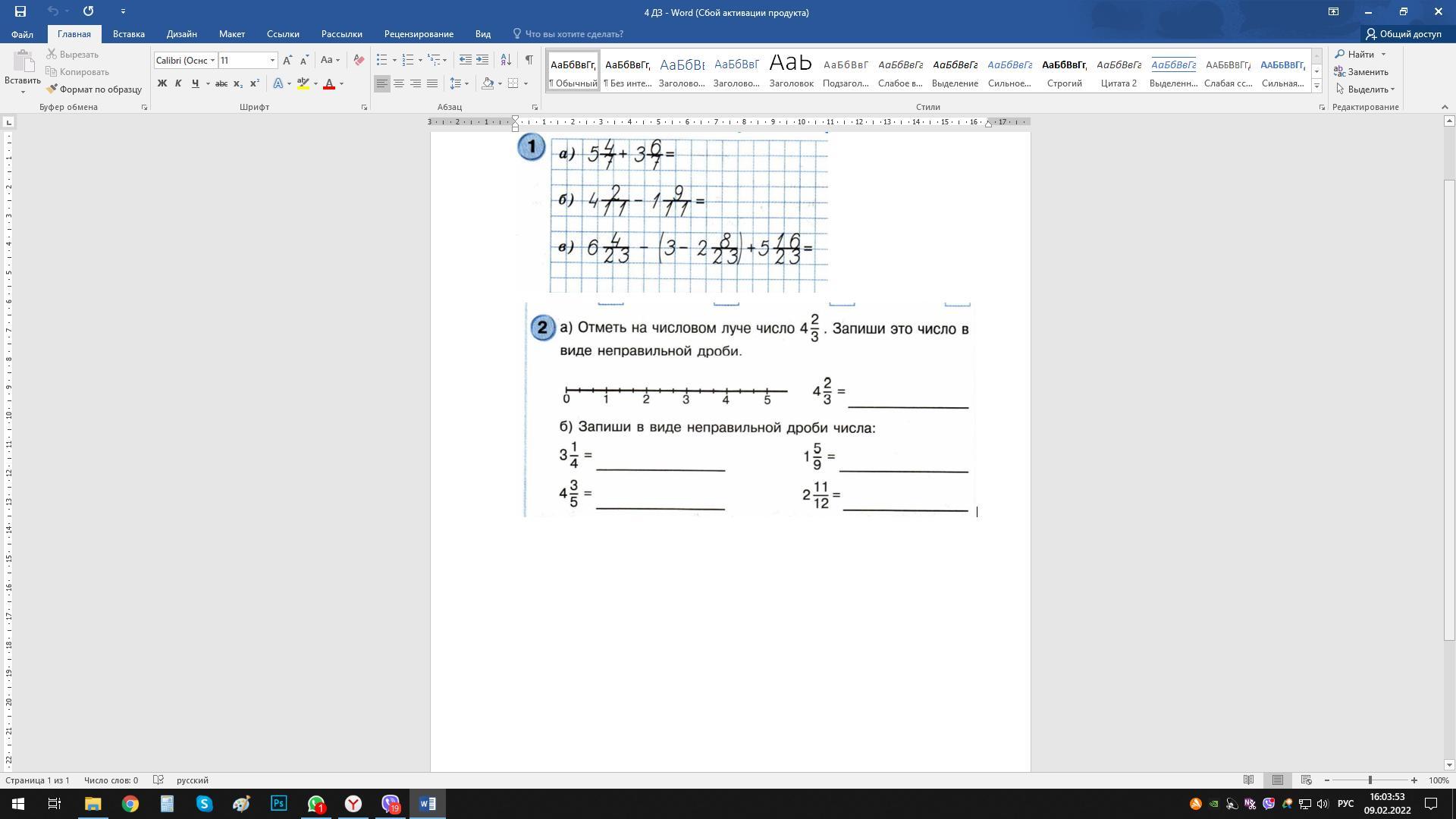Open the Вставка ribbon tab
1456x819 pixels.
(x=128, y=34)
